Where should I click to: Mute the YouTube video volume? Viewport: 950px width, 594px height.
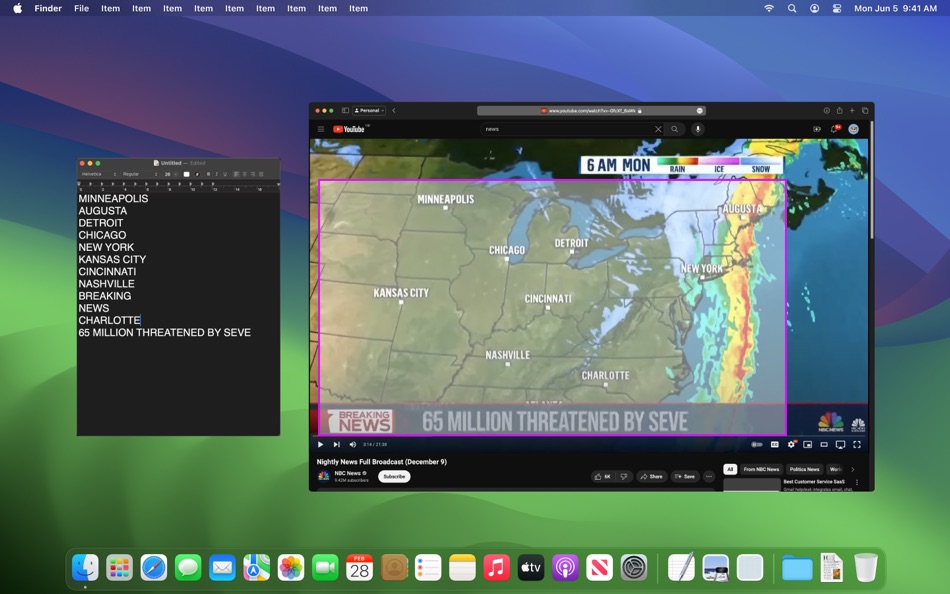[353, 444]
